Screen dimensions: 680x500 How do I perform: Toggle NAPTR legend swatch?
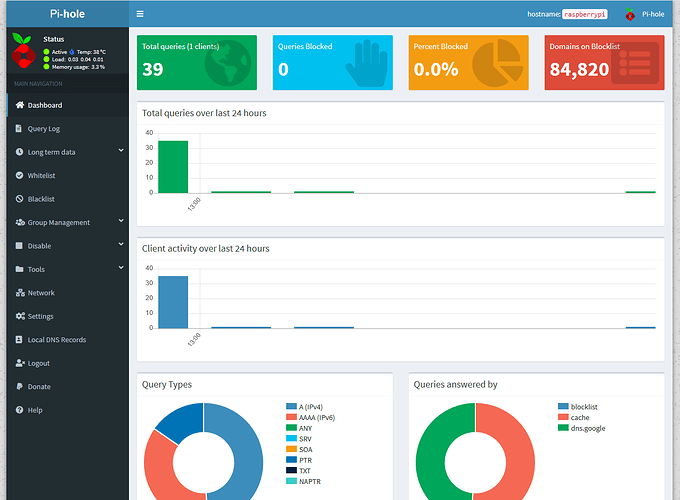(291, 481)
